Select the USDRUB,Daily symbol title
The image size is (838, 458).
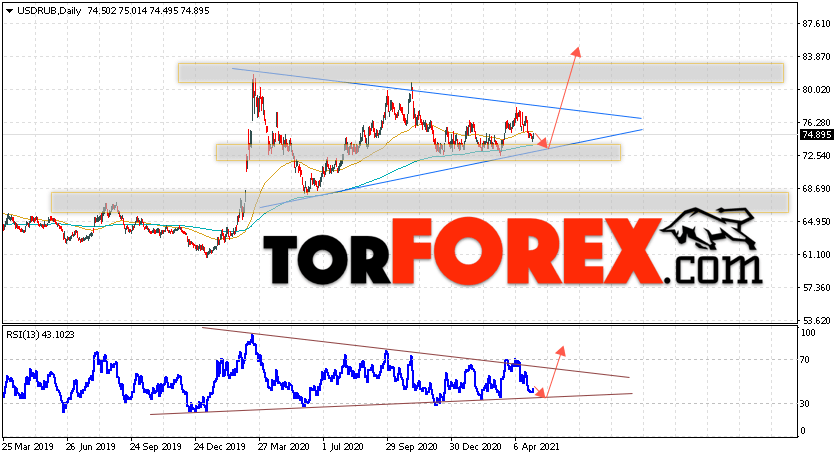pos(49,11)
